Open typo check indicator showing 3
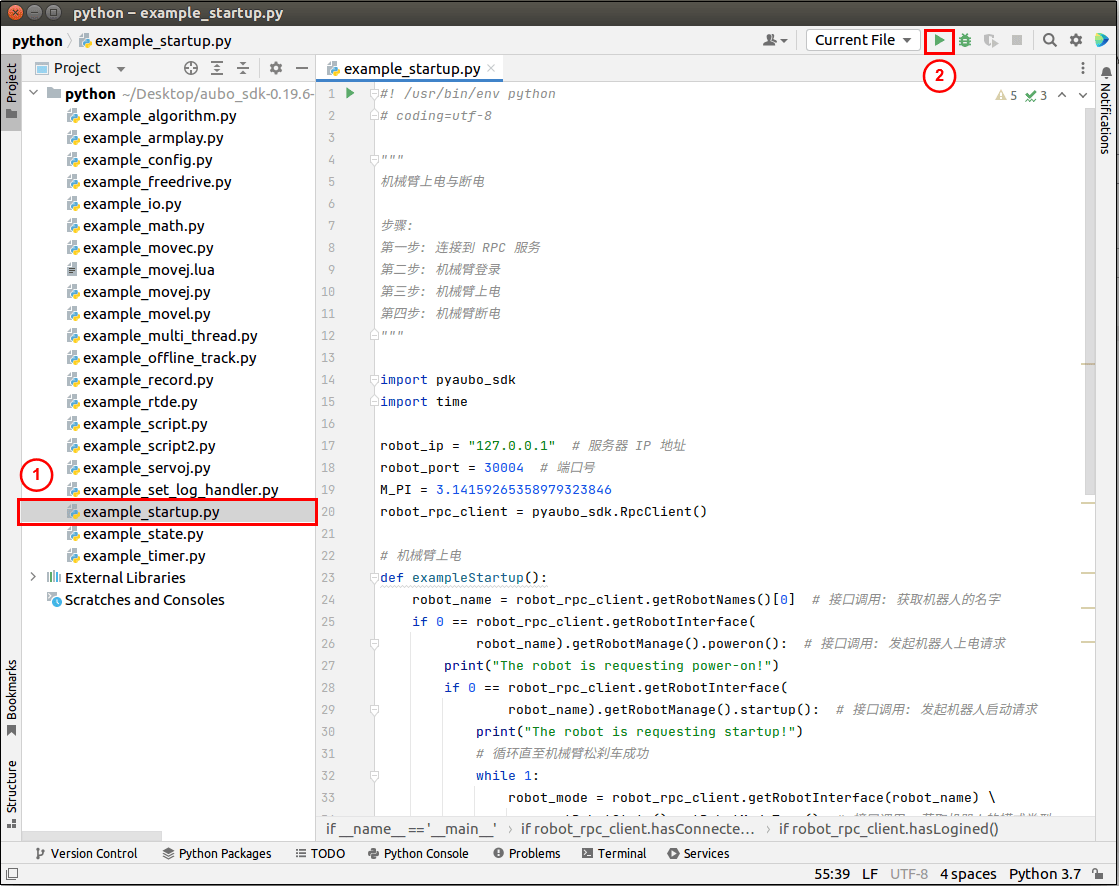Viewport: 1119px width, 886px height. tap(1036, 96)
